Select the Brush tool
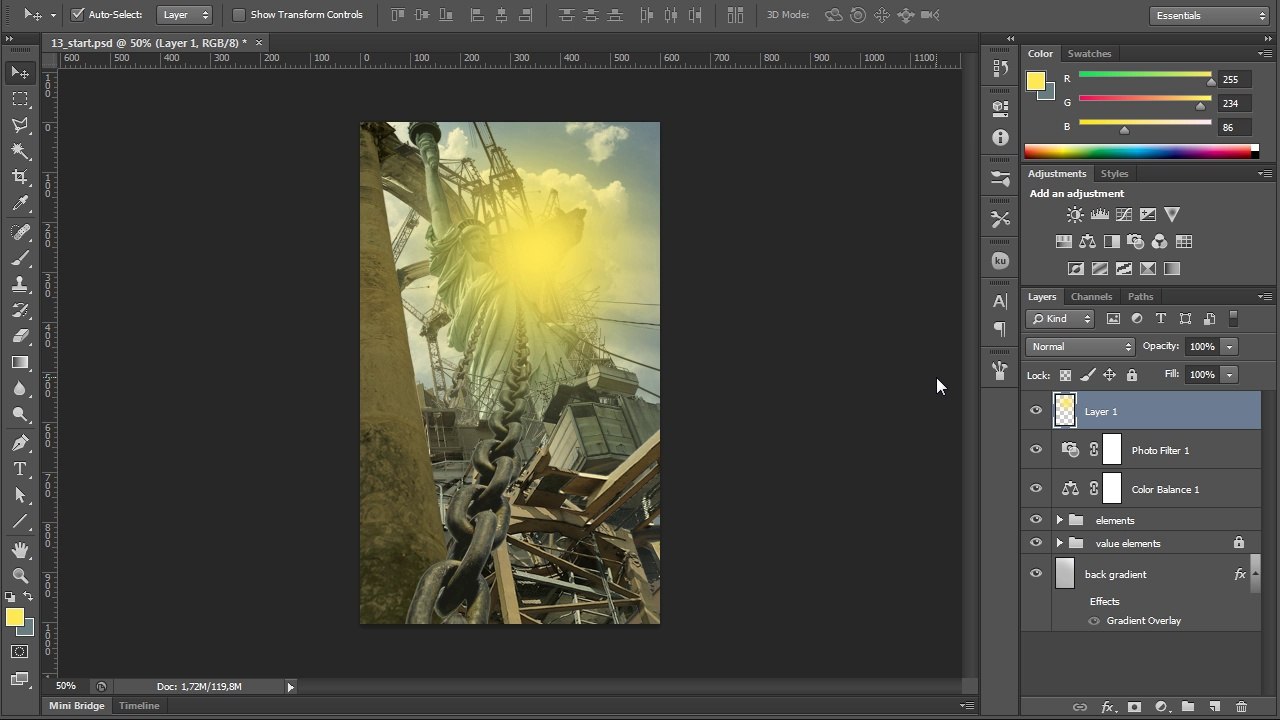Image resolution: width=1280 pixels, height=720 pixels. (x=20, y=258)
